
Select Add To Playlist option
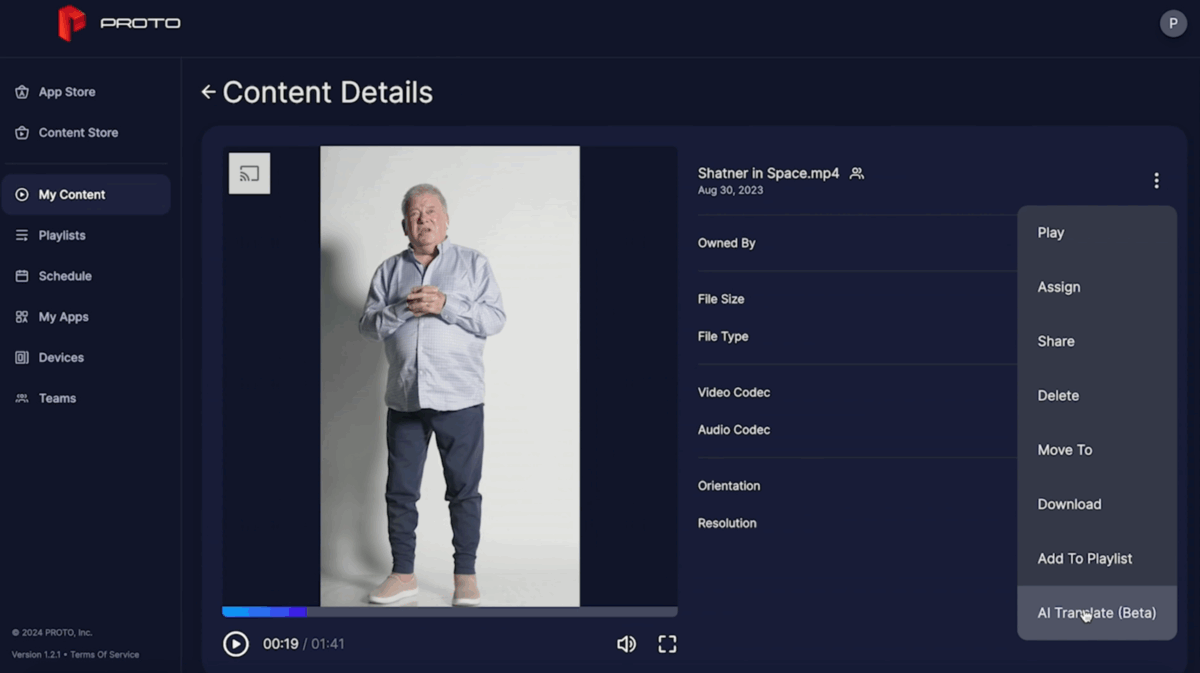point(1084,559)
